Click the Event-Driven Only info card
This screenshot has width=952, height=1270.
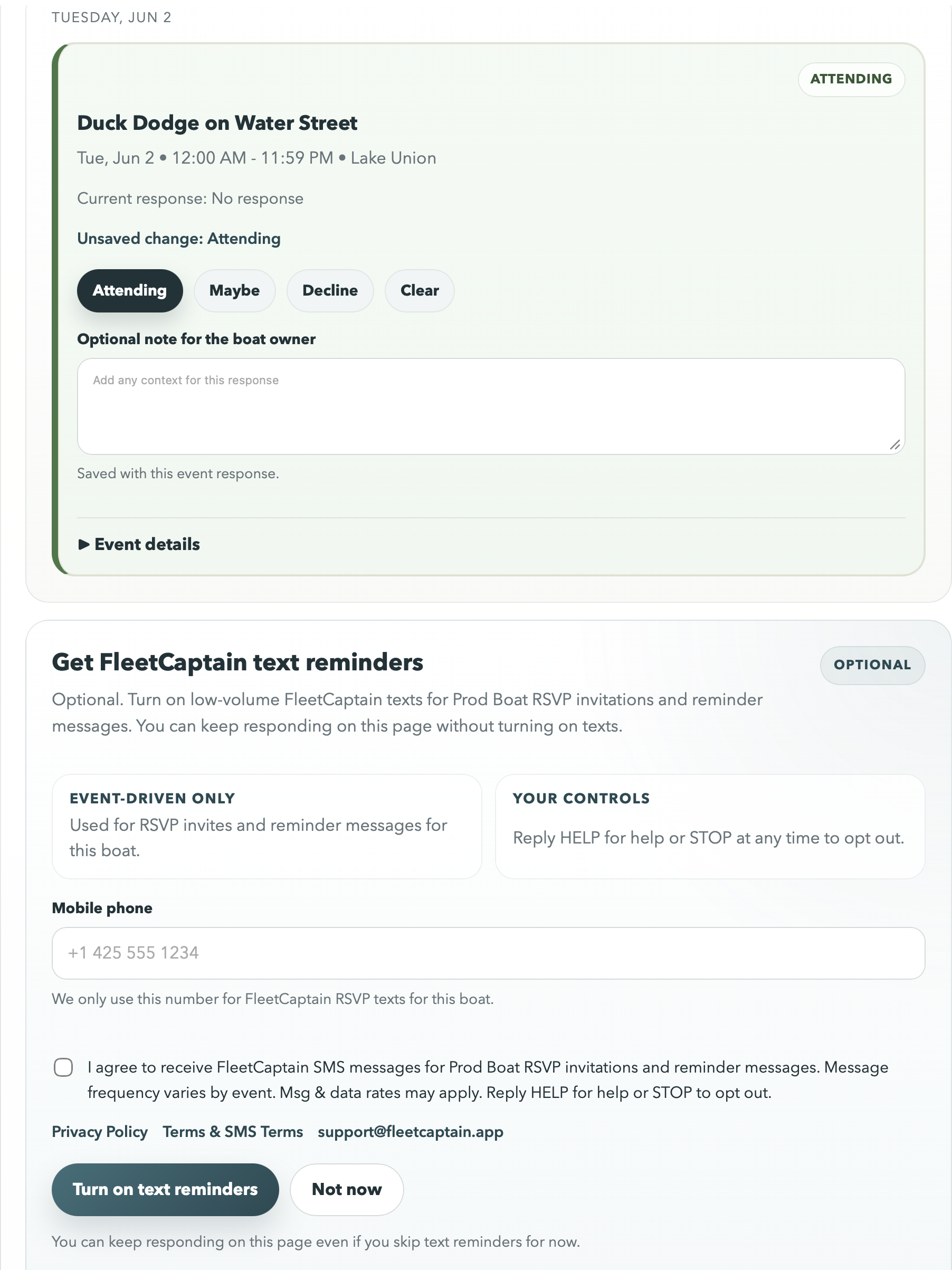[266, 826]
